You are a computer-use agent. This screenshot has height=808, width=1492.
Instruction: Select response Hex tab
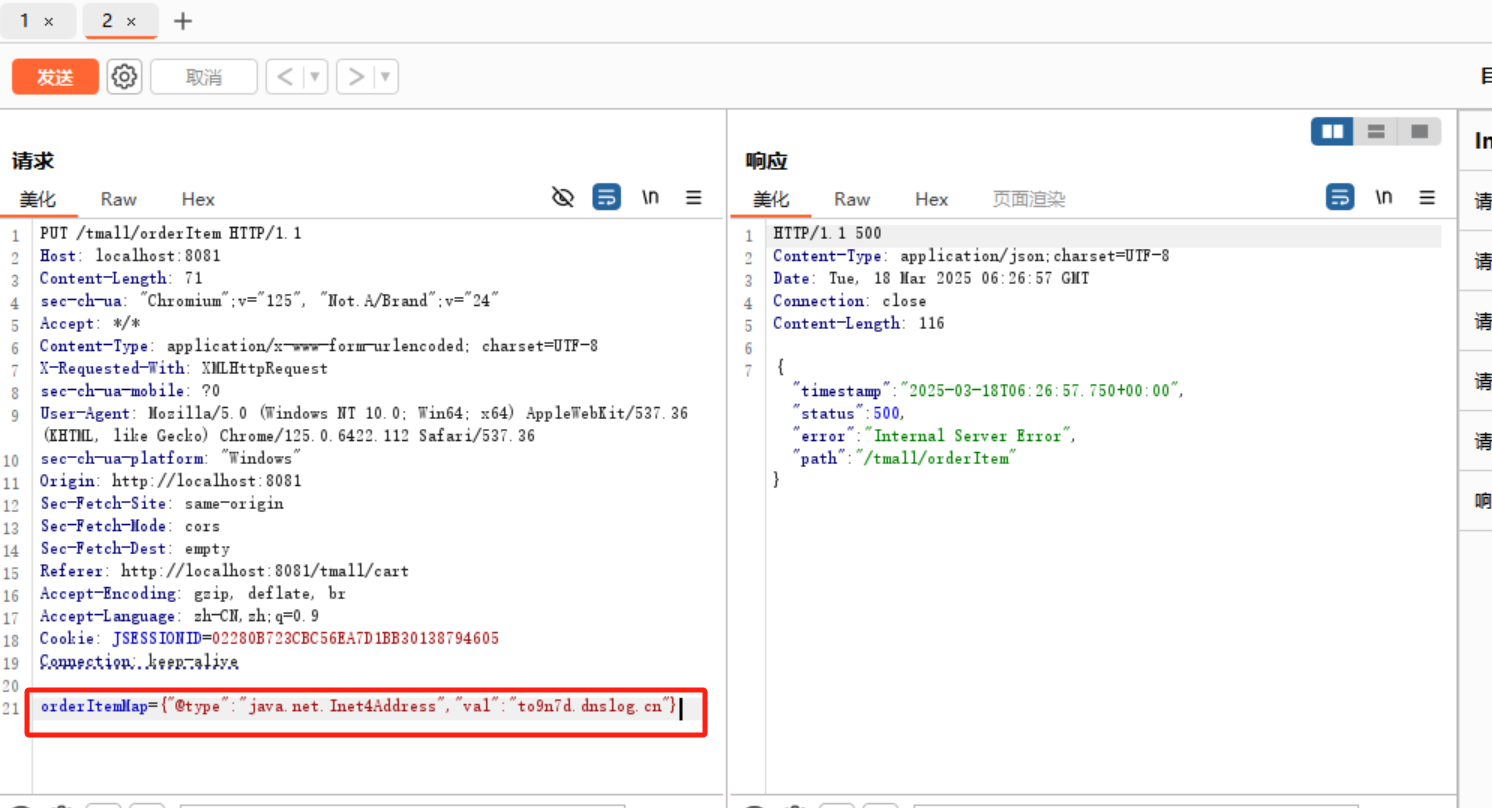(931, 199)
